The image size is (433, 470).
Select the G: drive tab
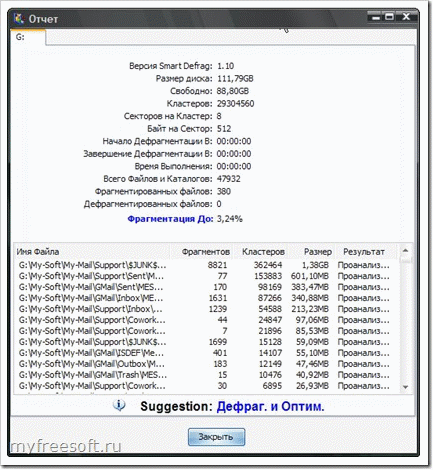click(28, 37)
